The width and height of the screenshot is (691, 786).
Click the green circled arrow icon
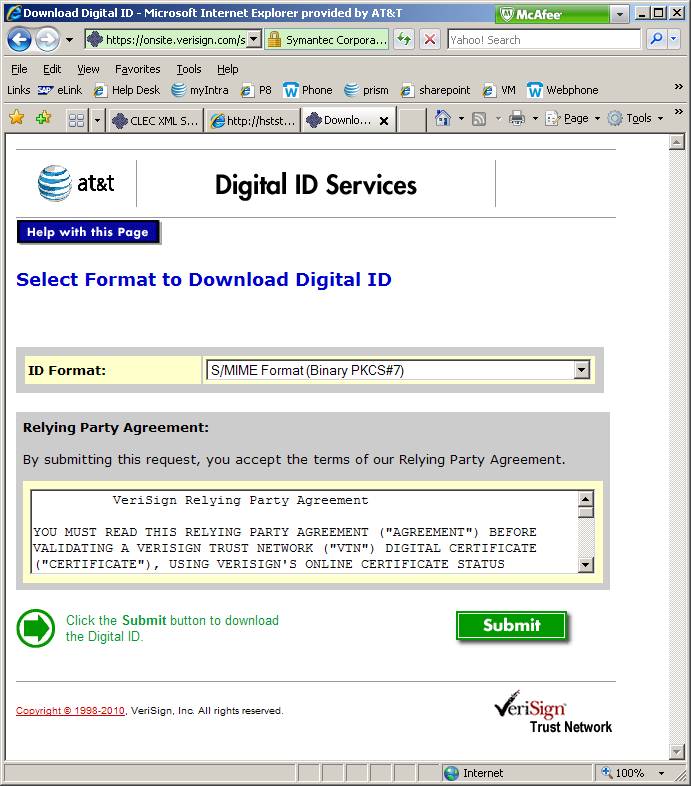[36, 628]
